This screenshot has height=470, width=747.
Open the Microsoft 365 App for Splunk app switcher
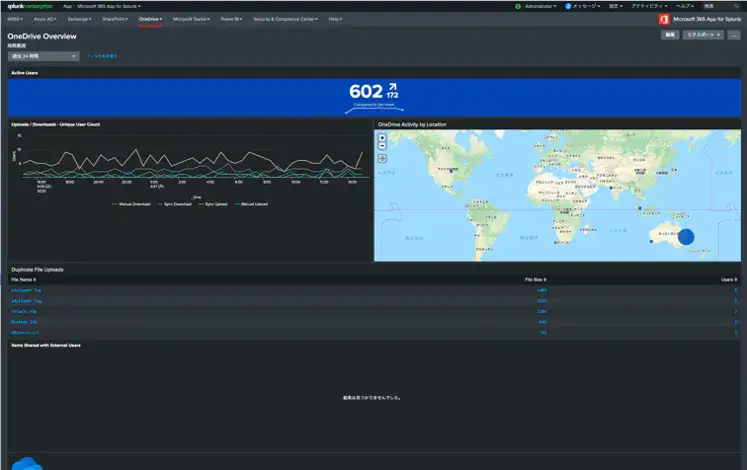[x=109, y=6]
